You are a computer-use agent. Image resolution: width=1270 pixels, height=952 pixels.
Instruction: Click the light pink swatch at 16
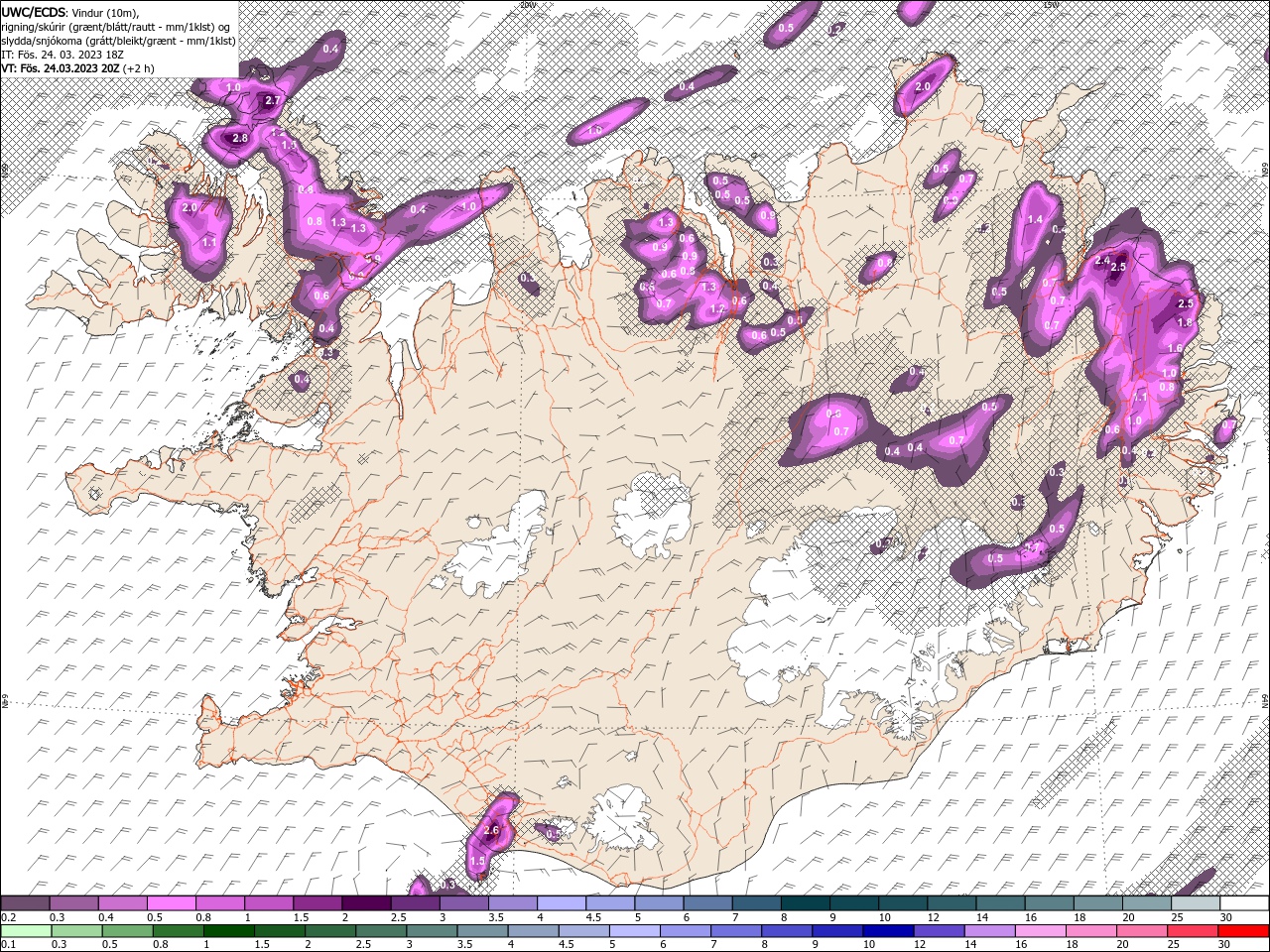[x=1040, y=930]
